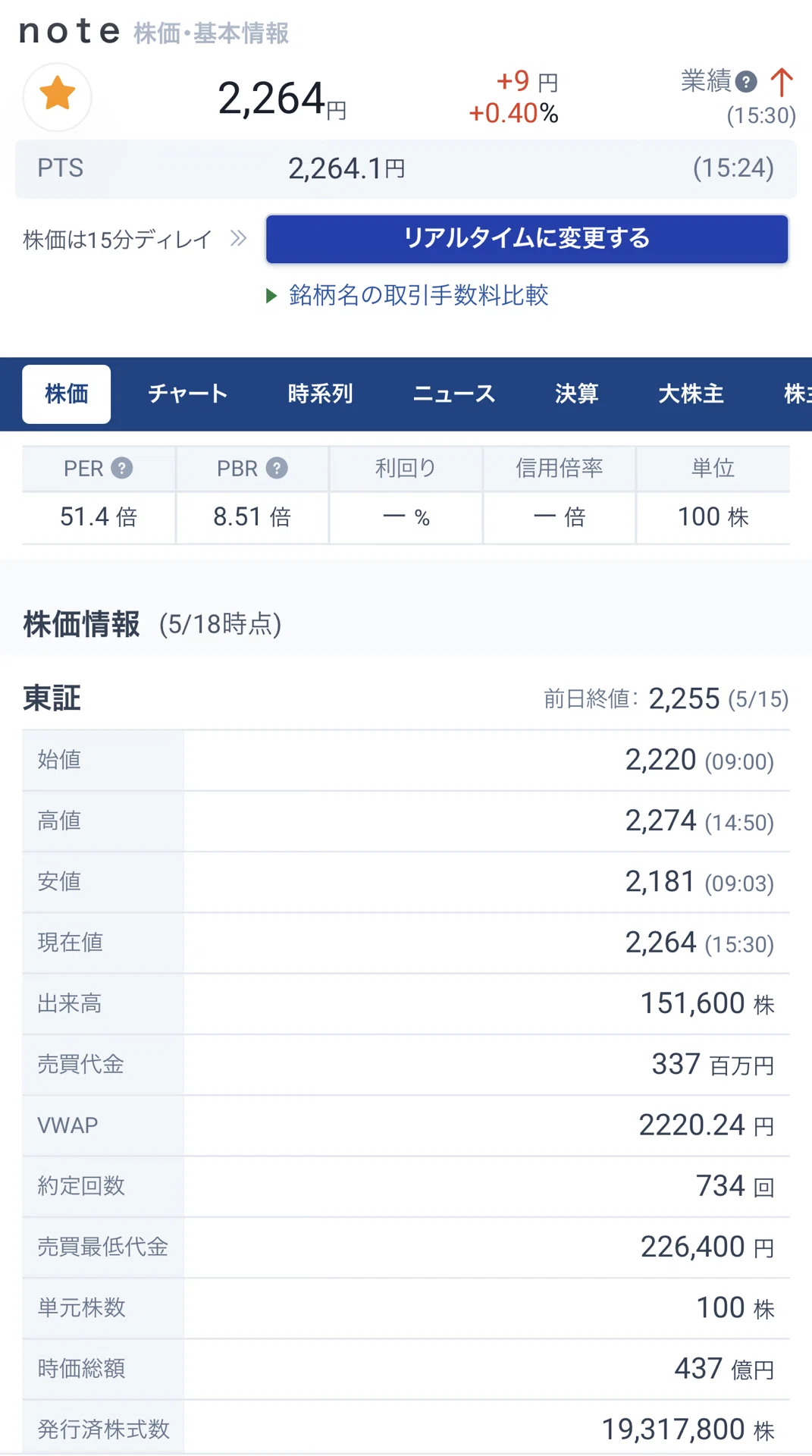This screenshot has height=1456, width=812.
Task: Tap the double chevron beside 株価は15分ディレイ
Action: tap(239, 239)
